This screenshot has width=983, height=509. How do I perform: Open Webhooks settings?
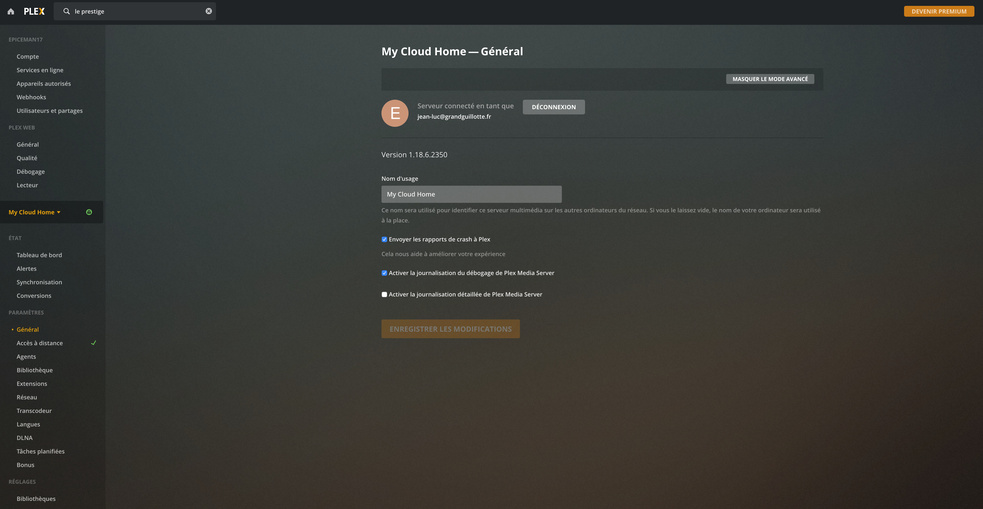[x=31, y=97]
